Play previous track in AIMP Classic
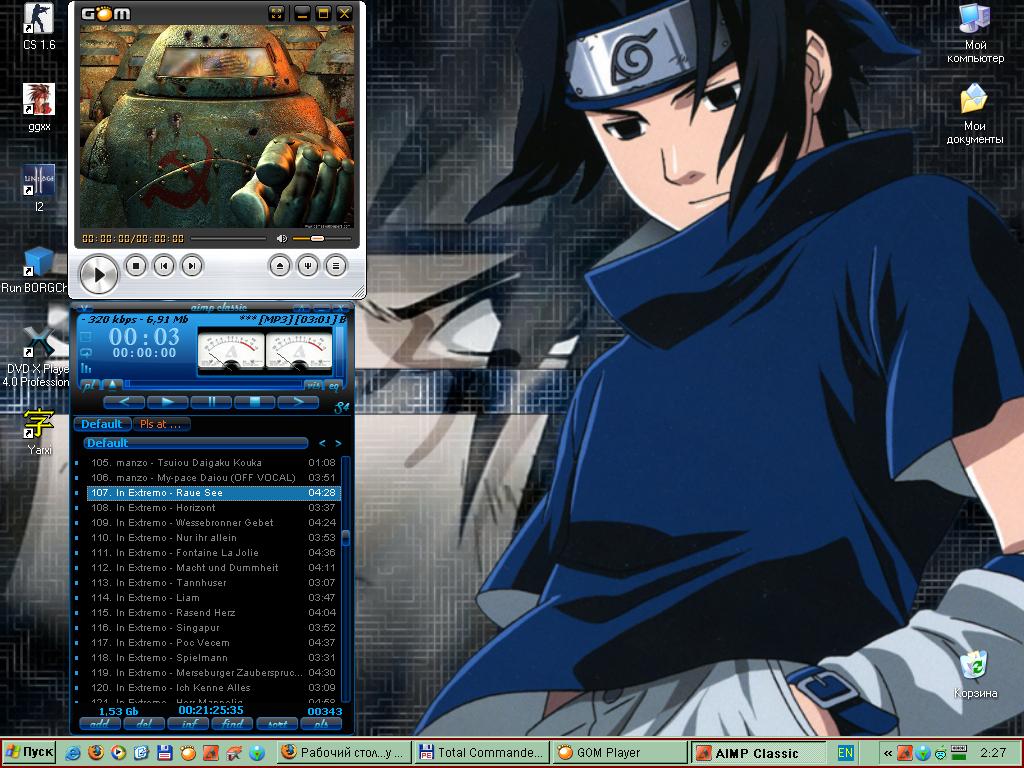Viewport: 1024px width, 768px height. pos(124,402)
